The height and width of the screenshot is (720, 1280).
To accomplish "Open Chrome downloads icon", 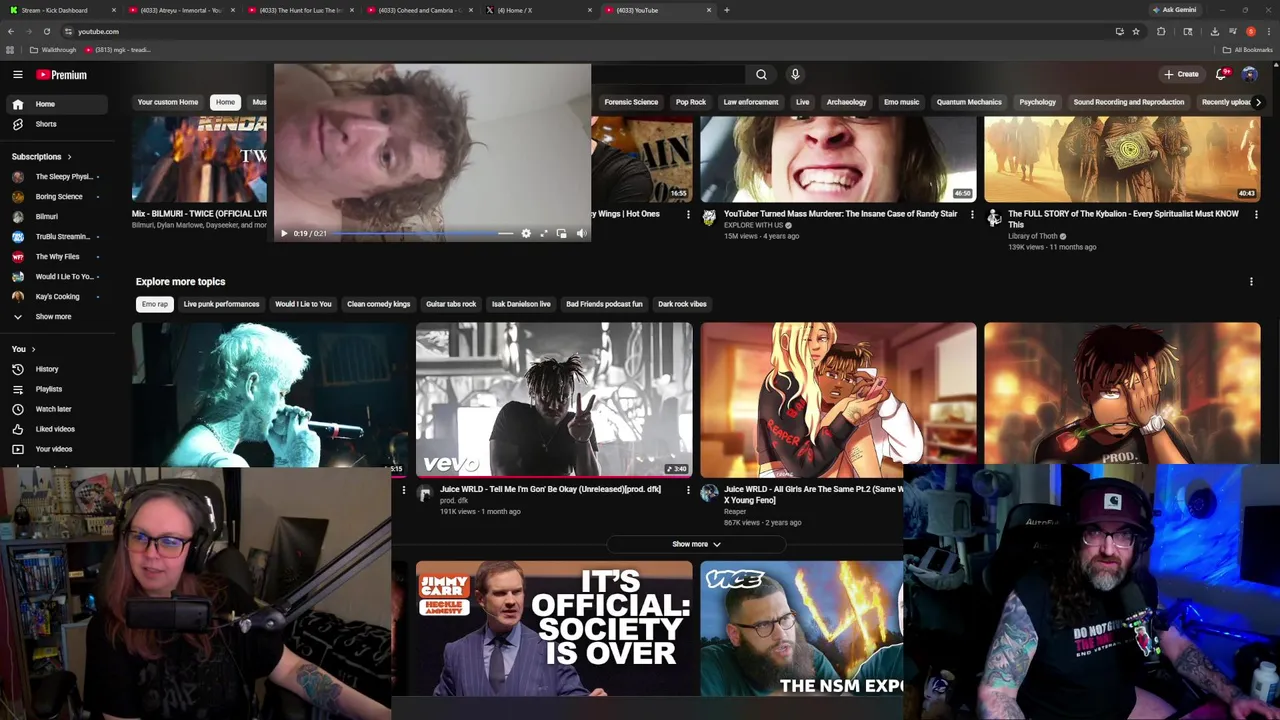I will tap(1214, 31).
